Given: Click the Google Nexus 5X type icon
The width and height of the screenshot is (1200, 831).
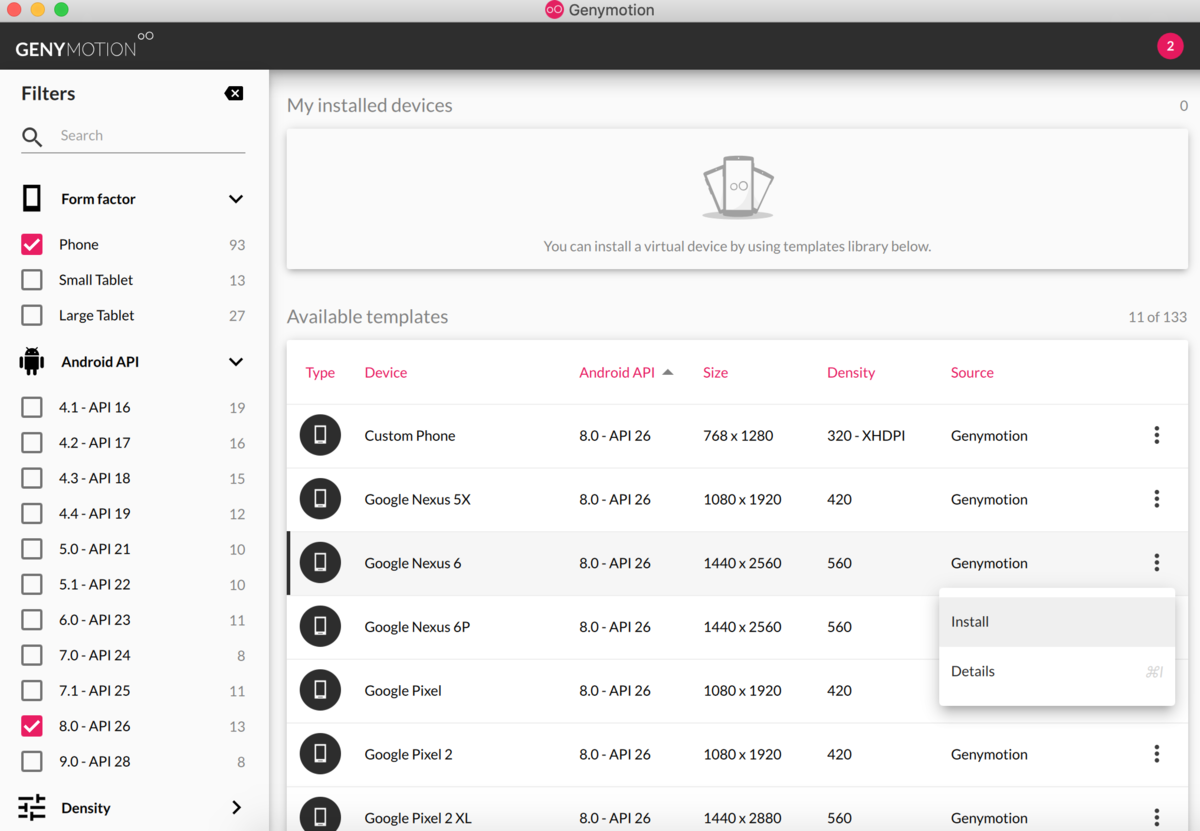Looking at the screenshot, I should coord(320,499).
